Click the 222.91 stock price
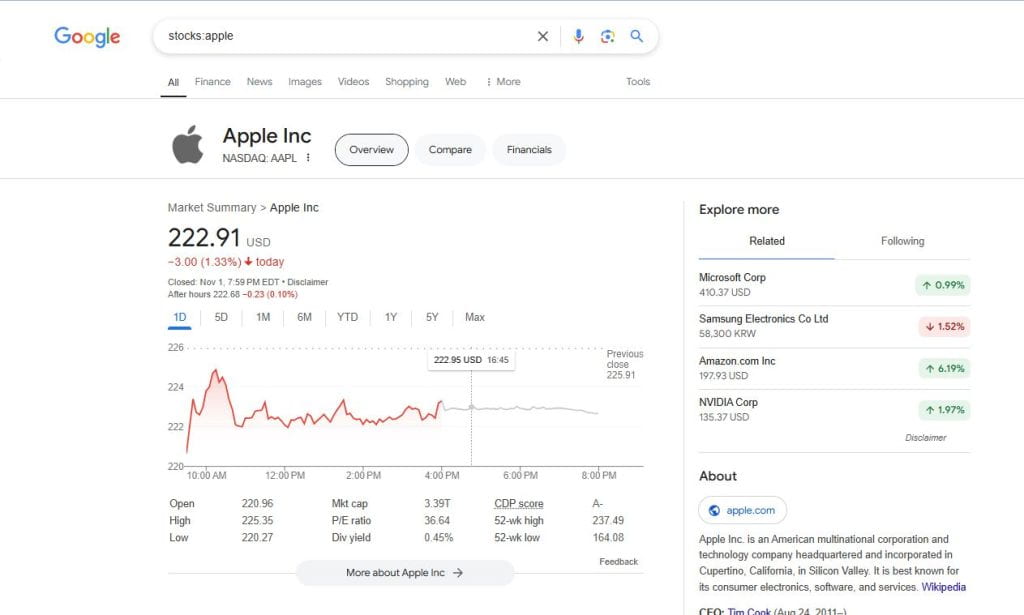Screen dimensions: 1024x615 [204, 238]
